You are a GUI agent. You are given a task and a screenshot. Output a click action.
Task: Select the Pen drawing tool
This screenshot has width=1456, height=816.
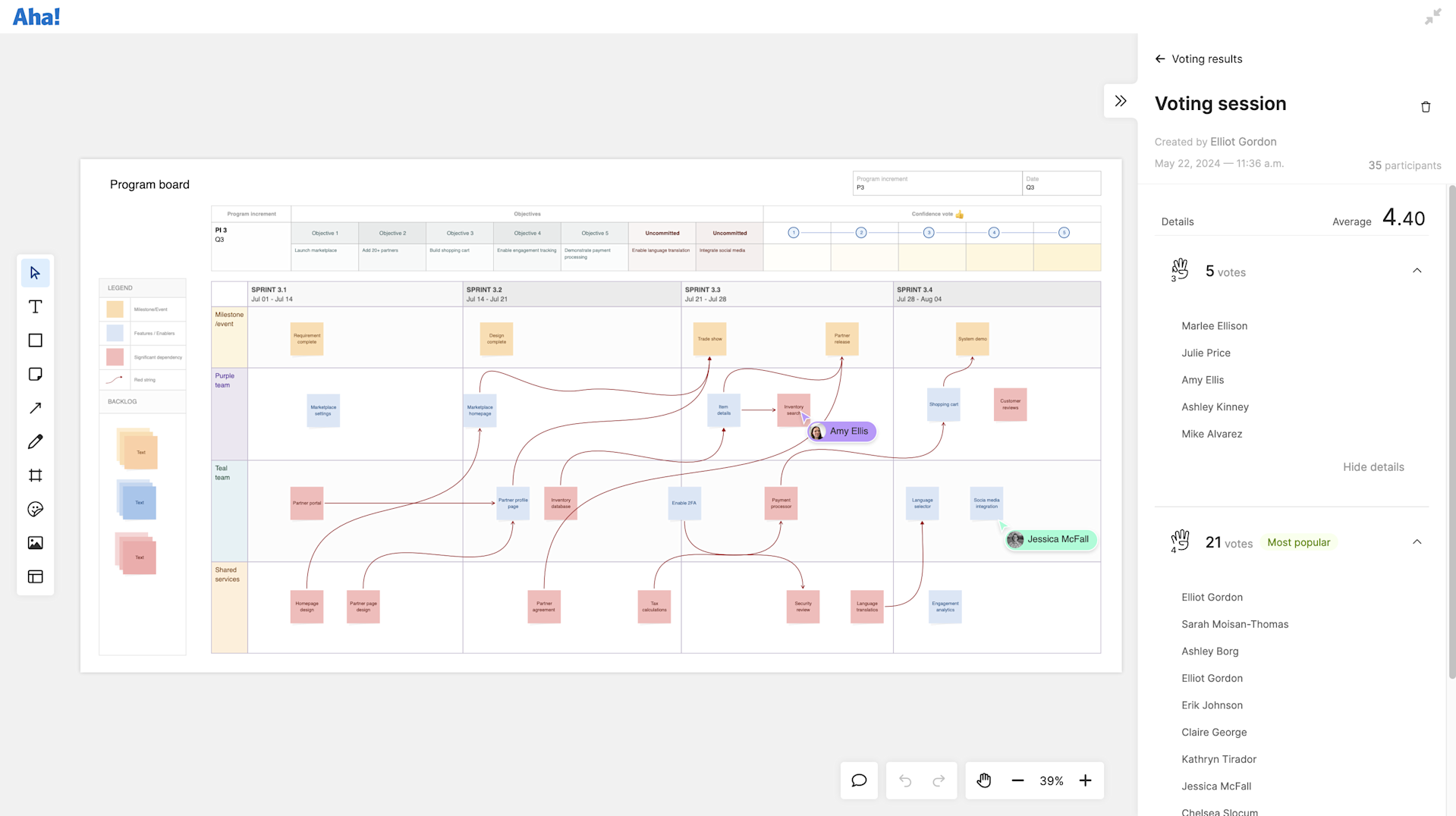coord(35,441)
